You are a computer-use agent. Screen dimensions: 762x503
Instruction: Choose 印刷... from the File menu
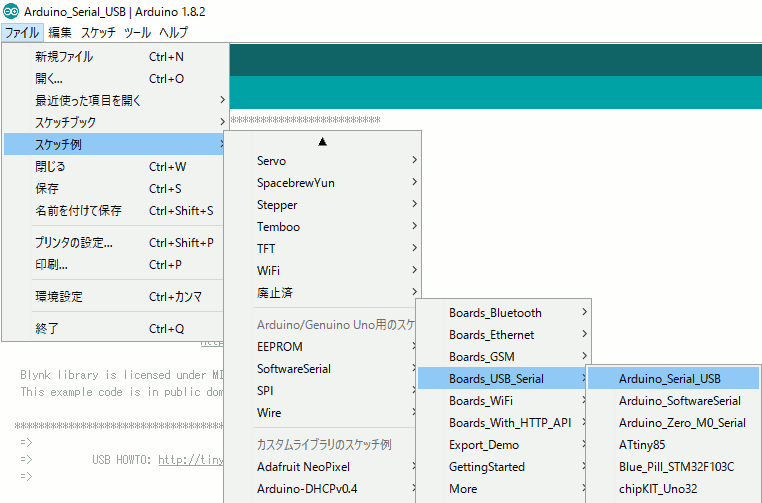click(116, 264)
